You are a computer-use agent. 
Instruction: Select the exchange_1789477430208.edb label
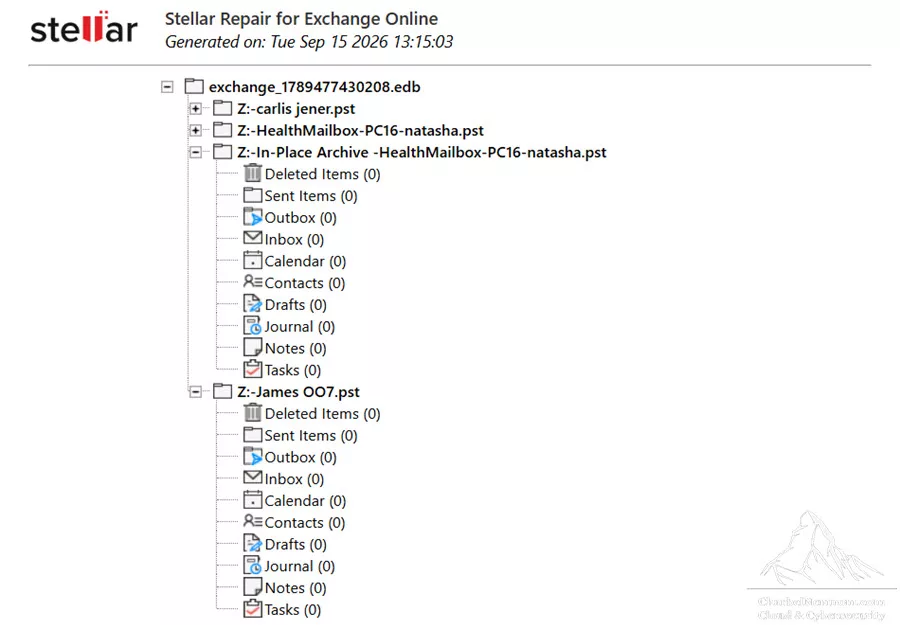point(315,87)
